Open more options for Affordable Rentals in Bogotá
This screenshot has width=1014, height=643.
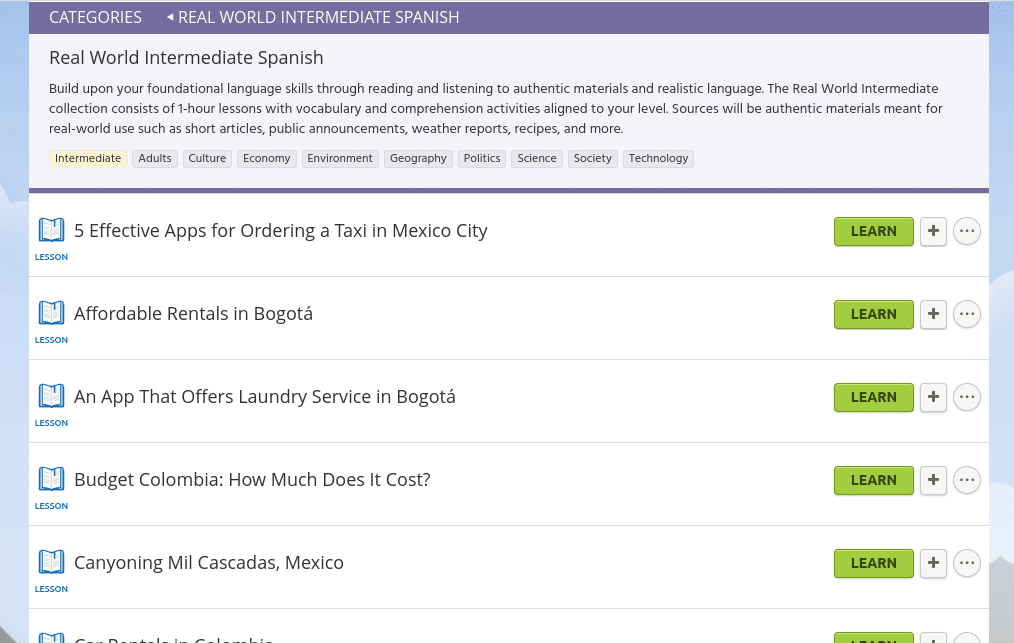pos(966,314)
